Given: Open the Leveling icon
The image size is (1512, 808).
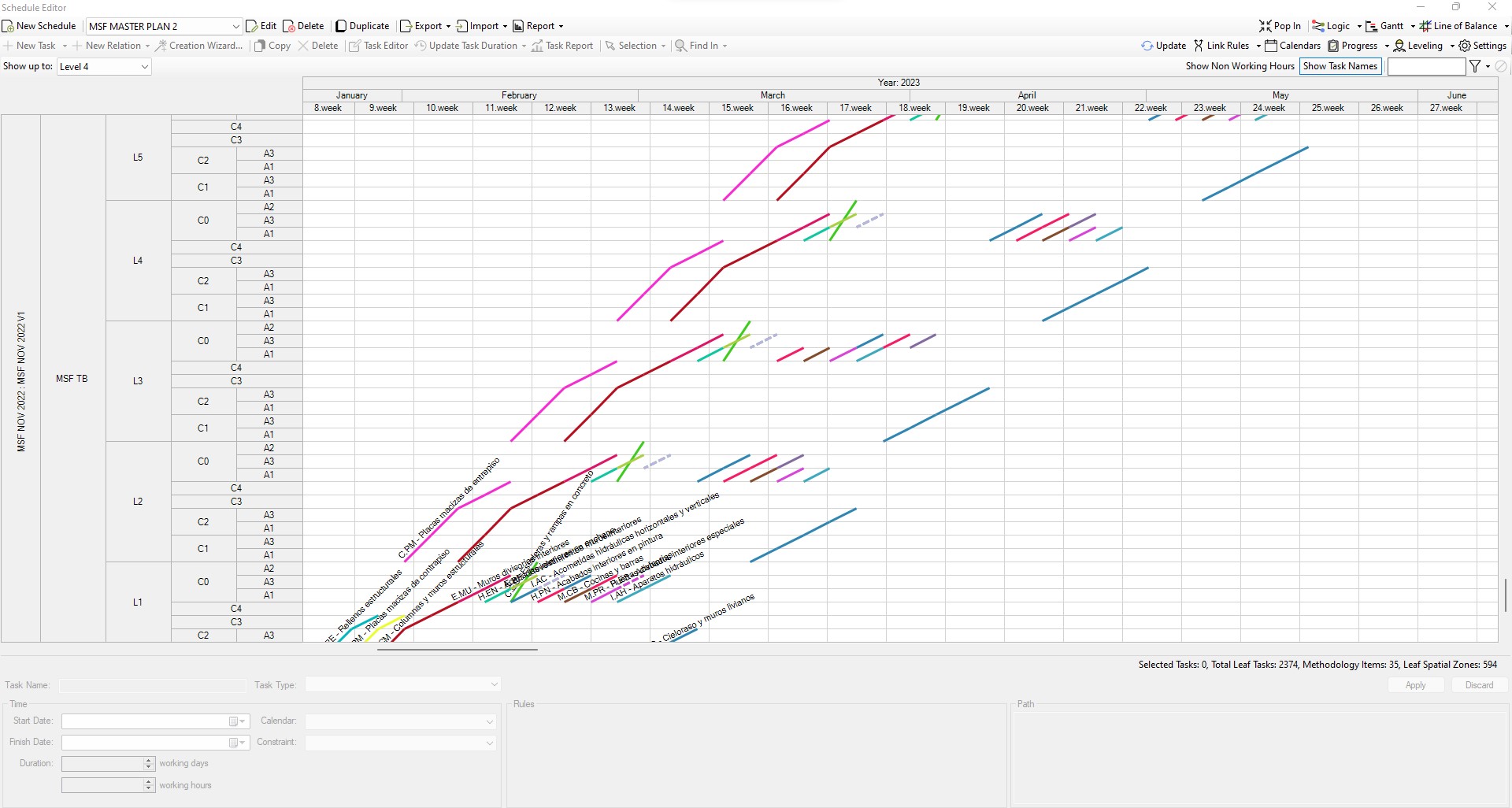Looking at the screenshot, I should click(x=1399, y=46).
